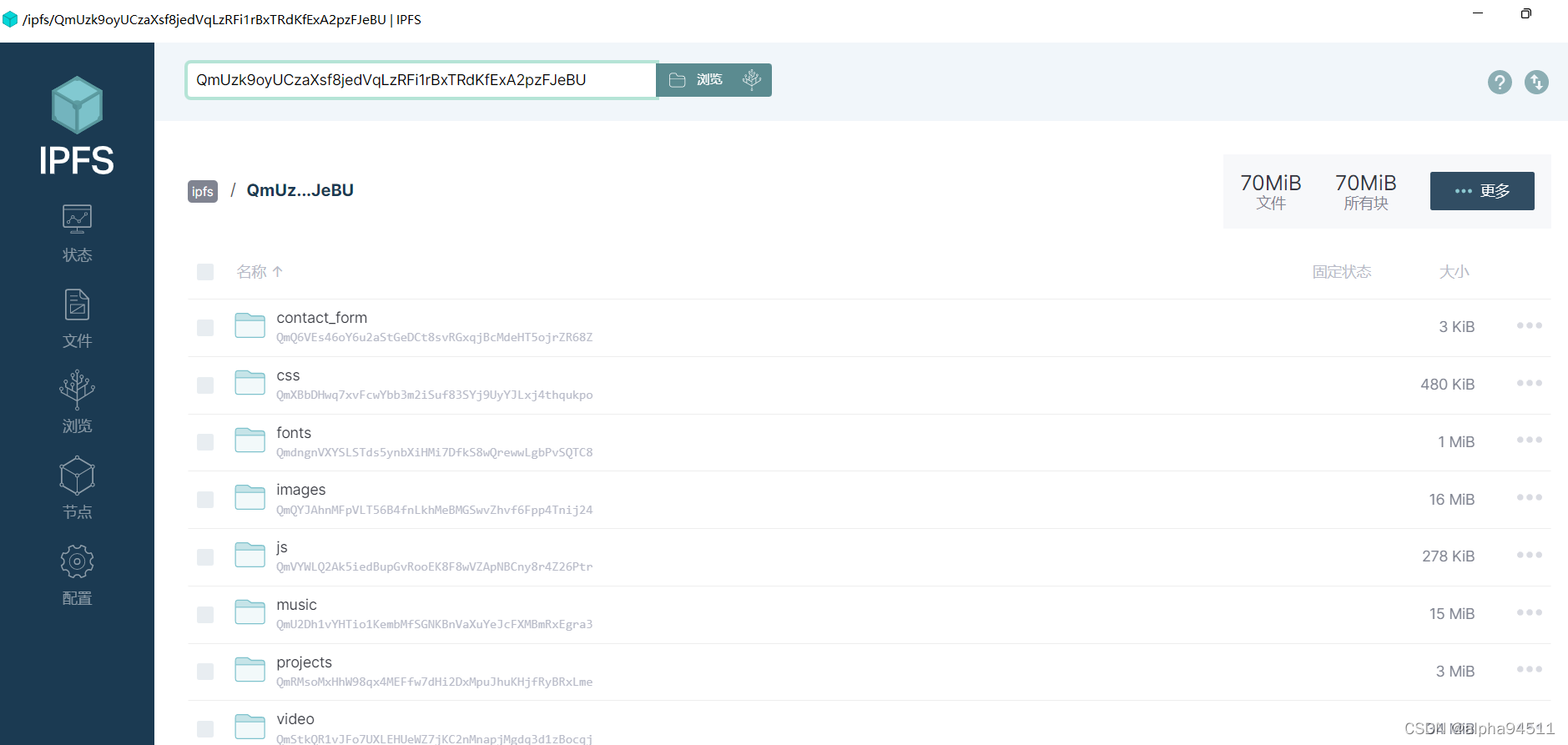This screenshot has height=745, width=1568.
Task: Open the css folder name
Action: tap(288, 375)
